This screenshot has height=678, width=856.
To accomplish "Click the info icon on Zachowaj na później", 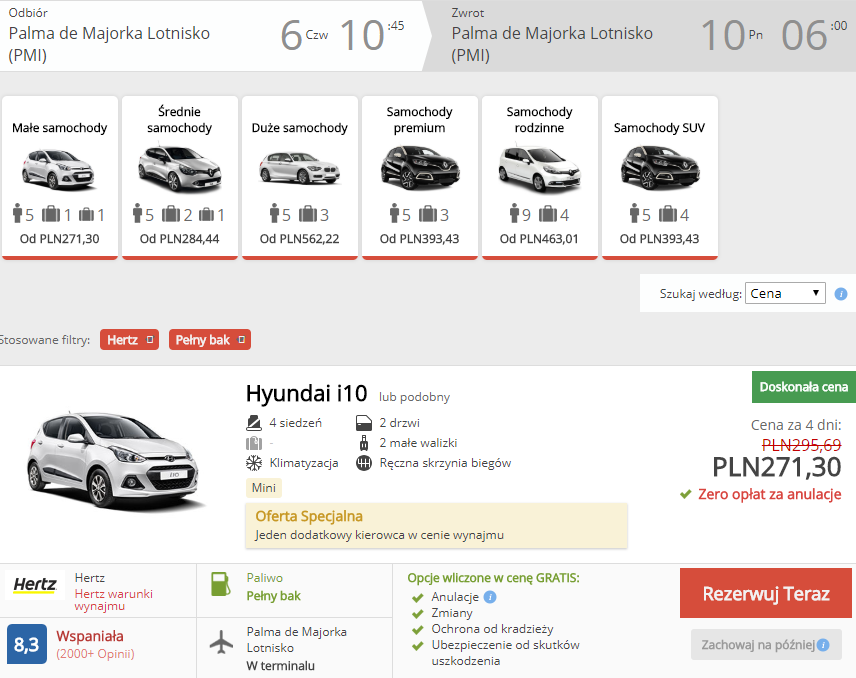I will coord(823,645).
